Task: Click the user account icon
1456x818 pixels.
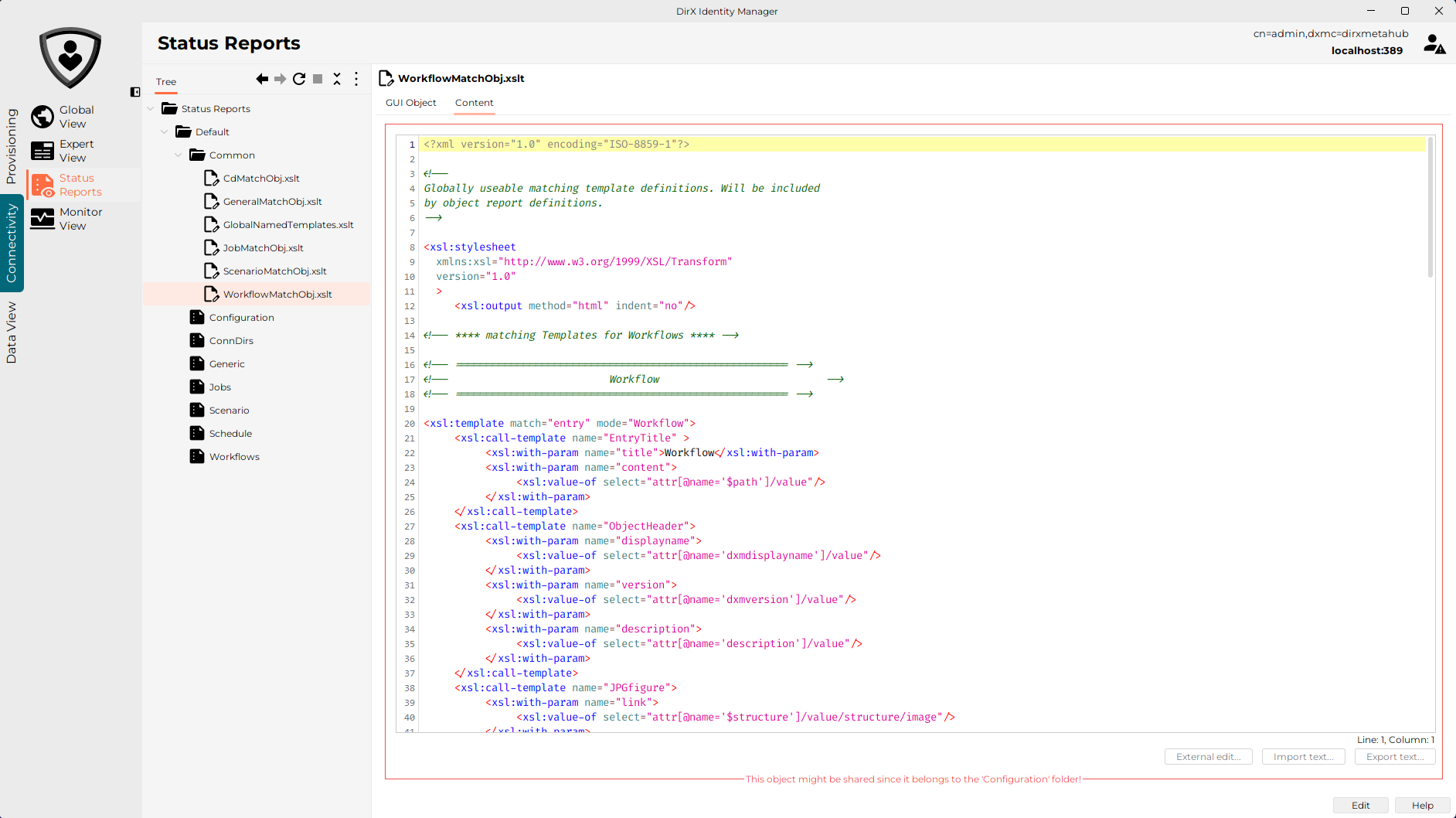Action: point(1434,44)
